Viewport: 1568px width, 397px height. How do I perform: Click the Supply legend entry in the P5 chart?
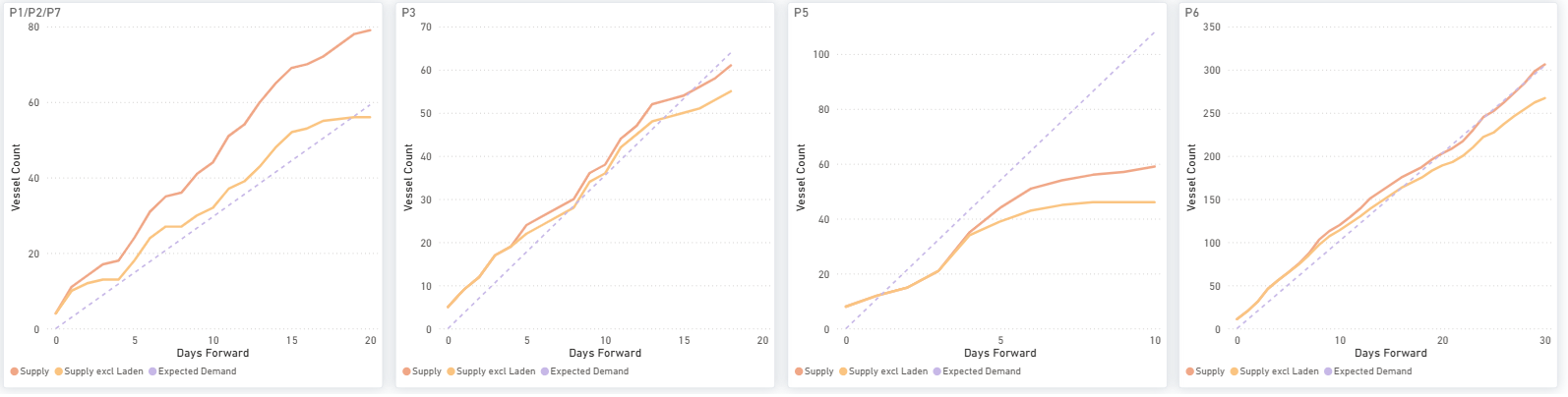point(814,371)
